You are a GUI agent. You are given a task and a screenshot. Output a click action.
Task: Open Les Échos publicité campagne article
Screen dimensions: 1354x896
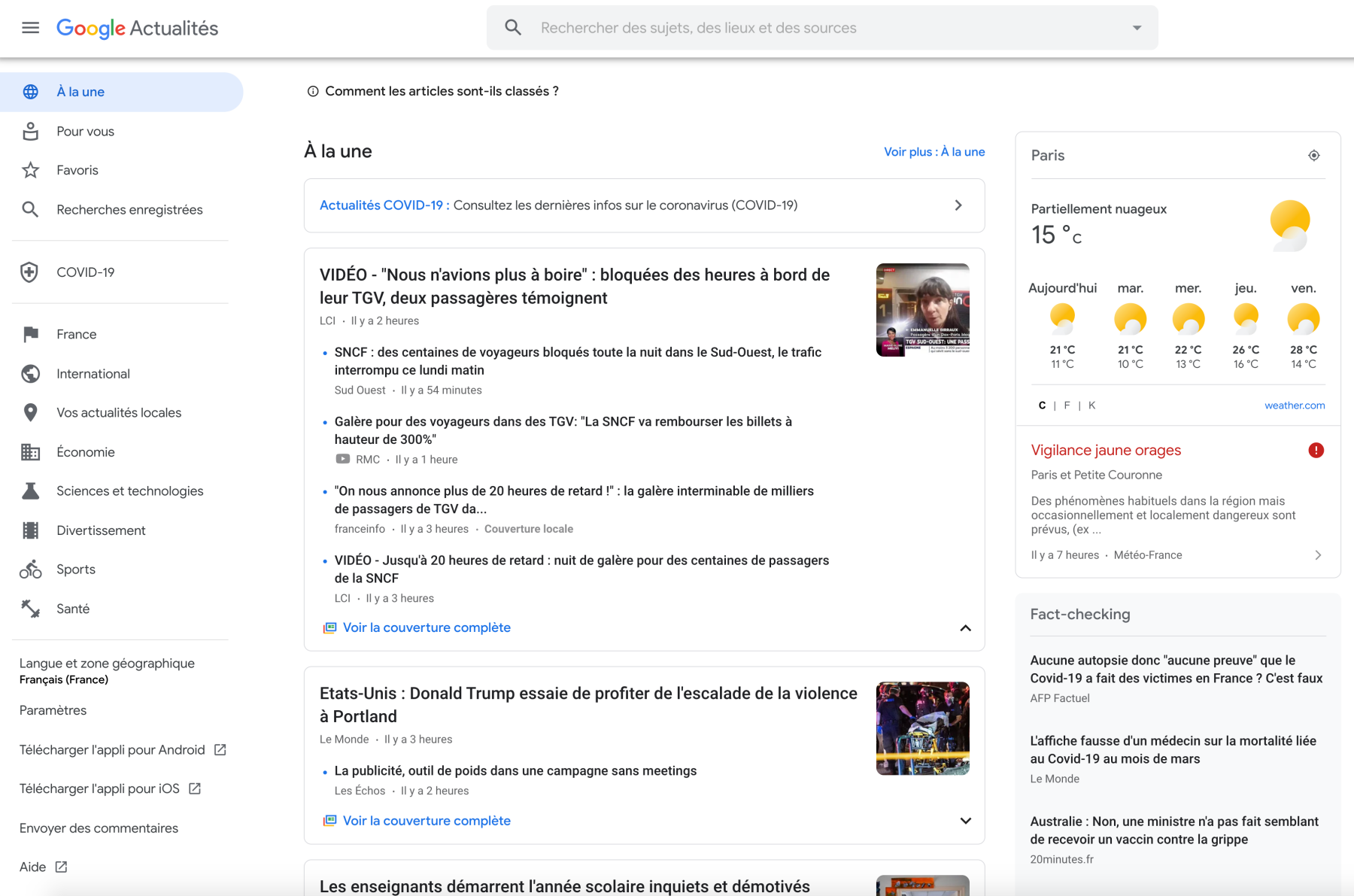coord(515,770)
